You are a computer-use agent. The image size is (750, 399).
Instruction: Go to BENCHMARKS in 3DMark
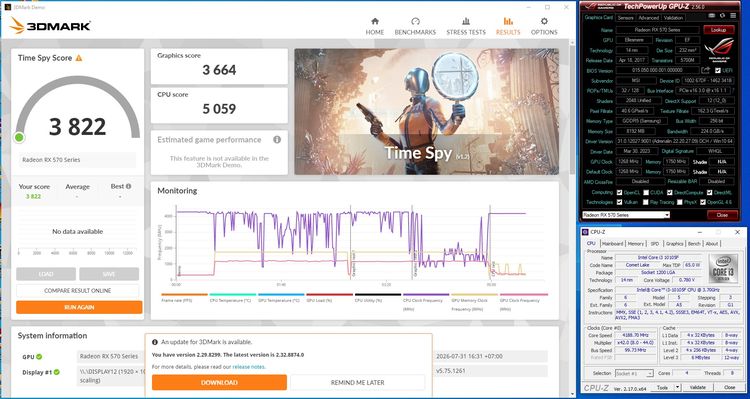pos(415,26)
